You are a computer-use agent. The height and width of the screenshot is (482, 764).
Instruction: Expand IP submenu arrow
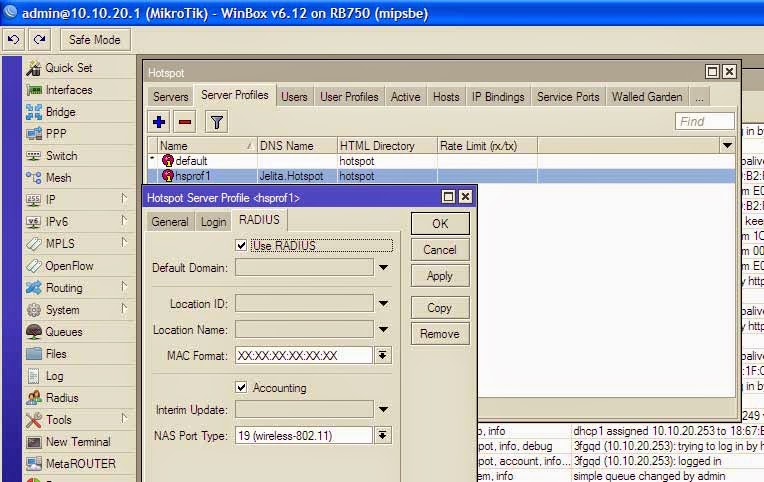click(x=124, y=198)
